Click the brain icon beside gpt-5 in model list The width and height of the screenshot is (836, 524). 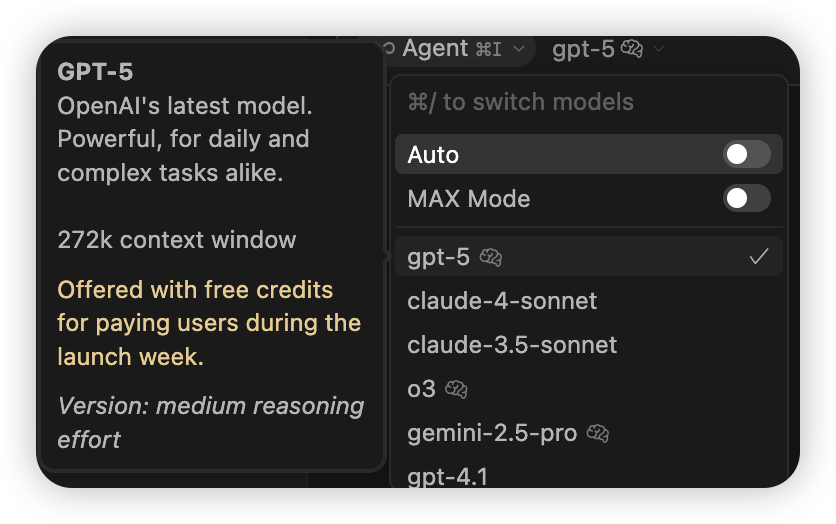click(491, 258)
